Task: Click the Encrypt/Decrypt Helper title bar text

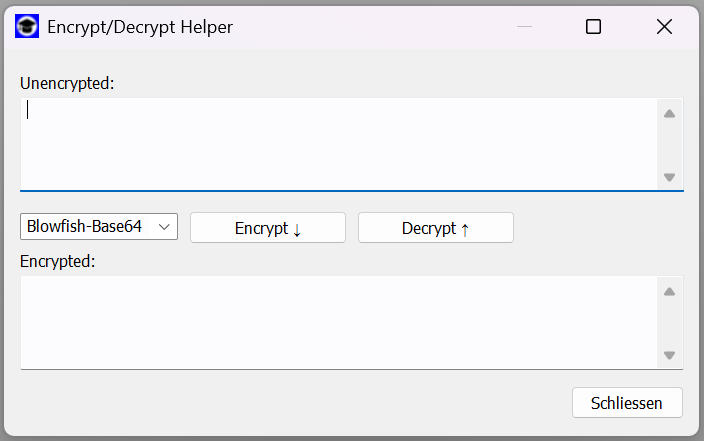Action: [140, 27]
